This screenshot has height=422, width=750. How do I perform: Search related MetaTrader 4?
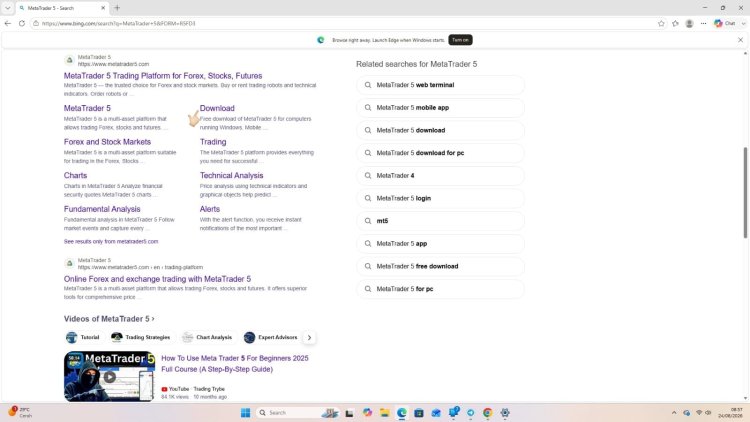click(440, 176)
